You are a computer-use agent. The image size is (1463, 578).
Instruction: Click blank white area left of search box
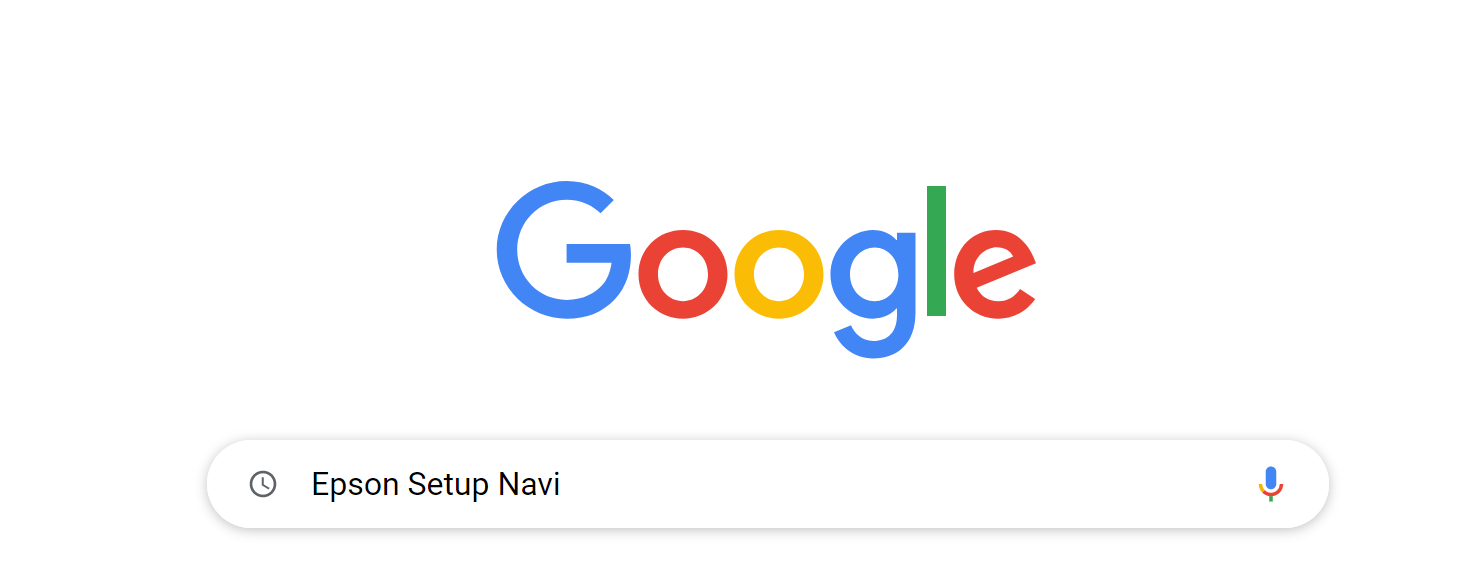[100, 484]
